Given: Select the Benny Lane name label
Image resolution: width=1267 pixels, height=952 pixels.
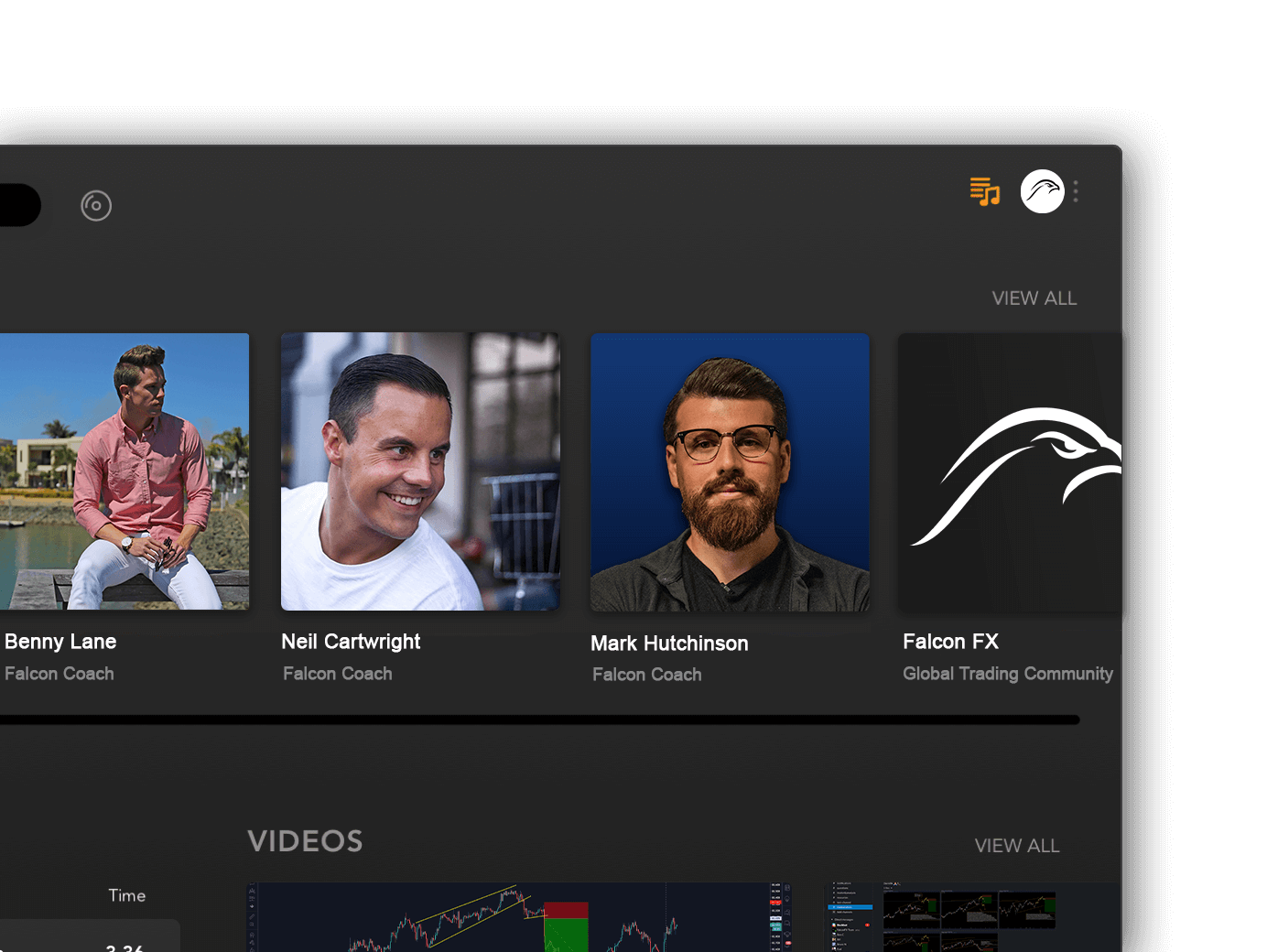Looking at the screenshot, I should tap(60, 642).
